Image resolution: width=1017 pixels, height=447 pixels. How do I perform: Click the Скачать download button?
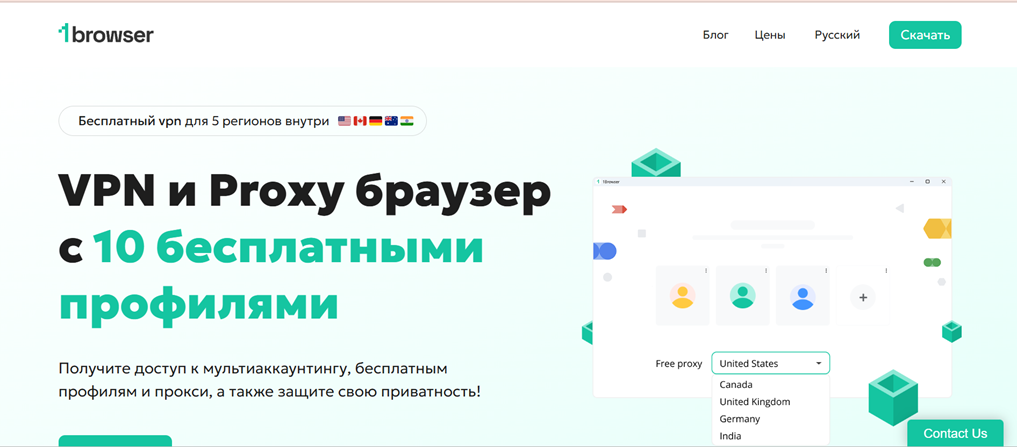click(925, 35)
